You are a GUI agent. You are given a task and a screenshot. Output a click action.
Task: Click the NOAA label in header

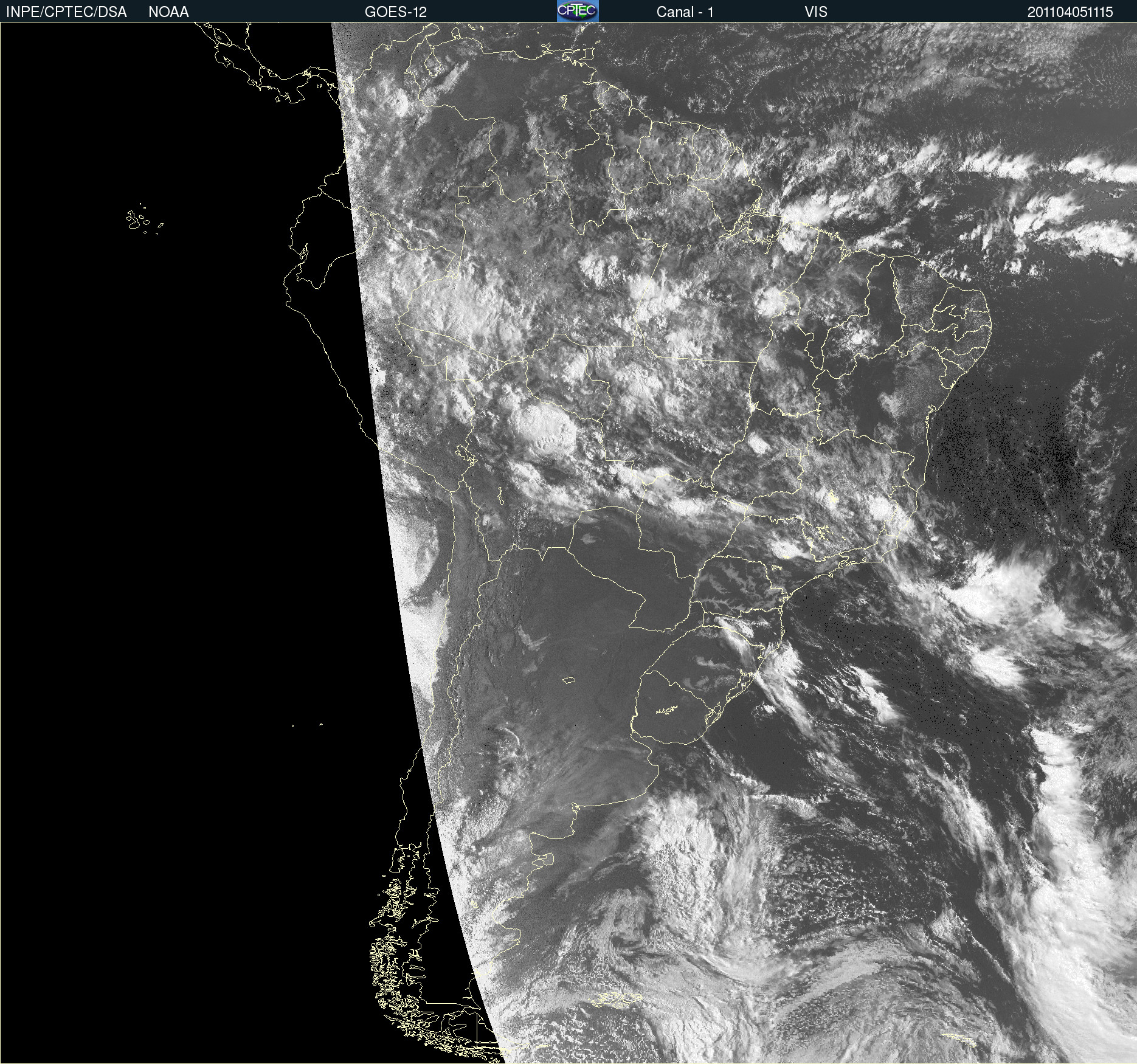tap(168, 12)
